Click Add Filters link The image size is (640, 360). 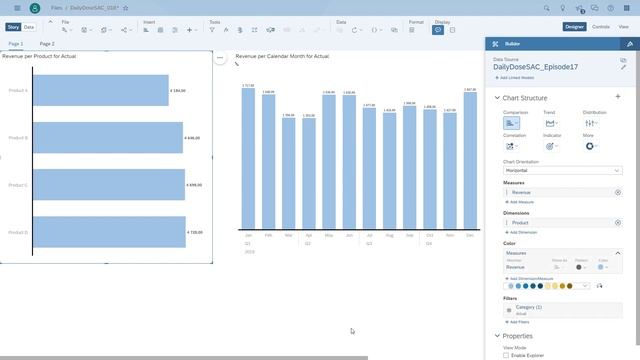[x=517, y=322]
